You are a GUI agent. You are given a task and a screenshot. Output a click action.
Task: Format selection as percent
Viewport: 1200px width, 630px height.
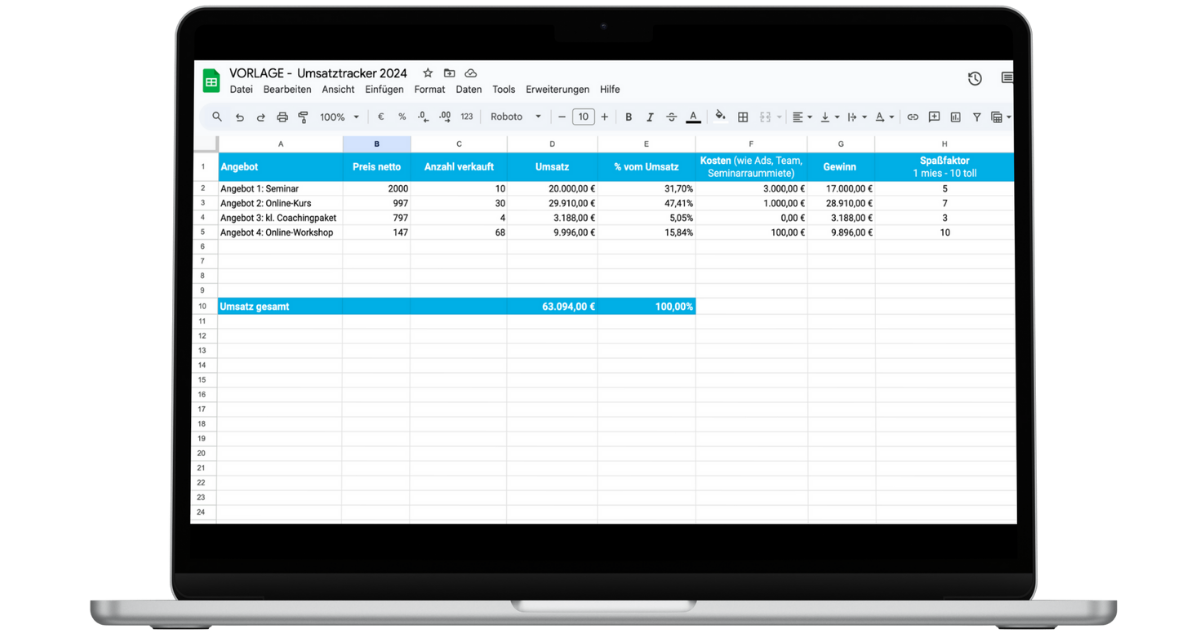402,117
